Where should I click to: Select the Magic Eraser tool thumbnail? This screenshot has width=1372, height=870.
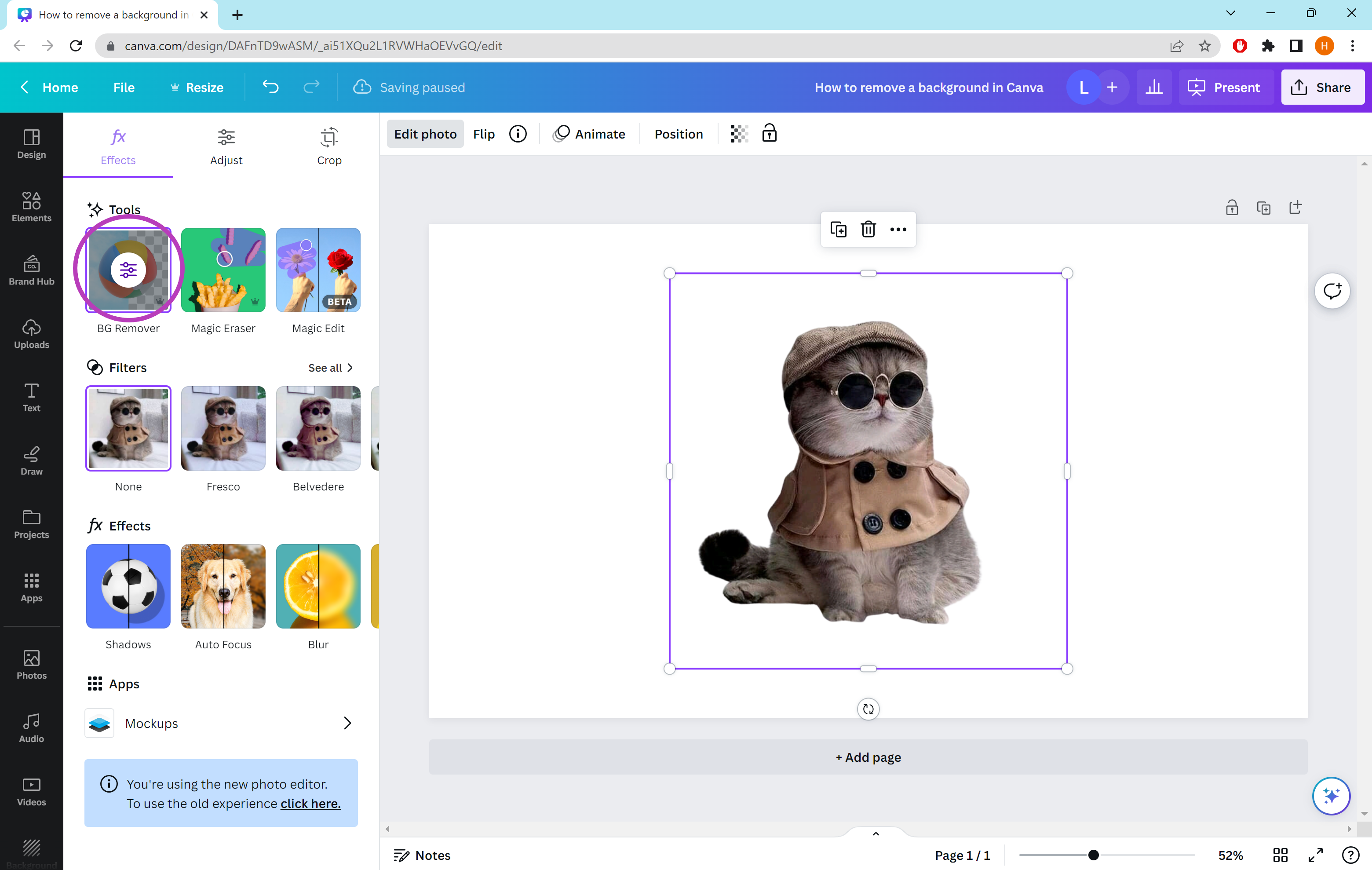223,270
